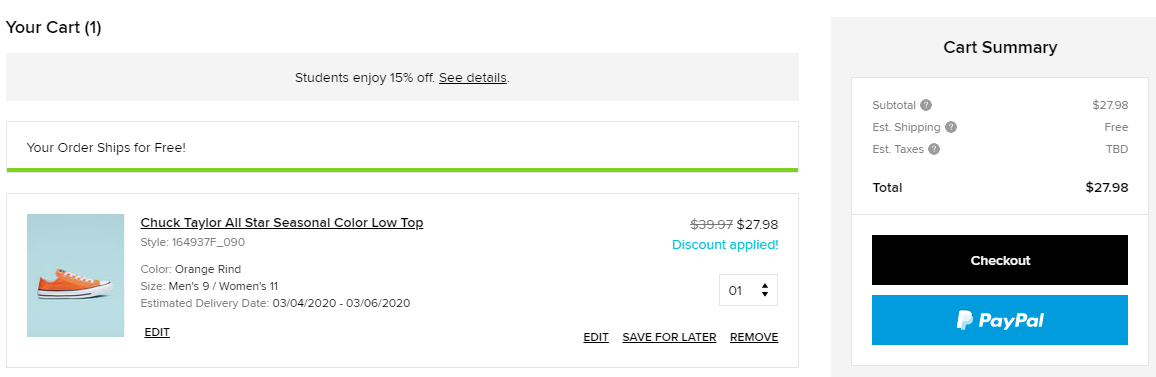Click the Your Order Ships for Free banner
1156x377 pixels.
point(403,147)
